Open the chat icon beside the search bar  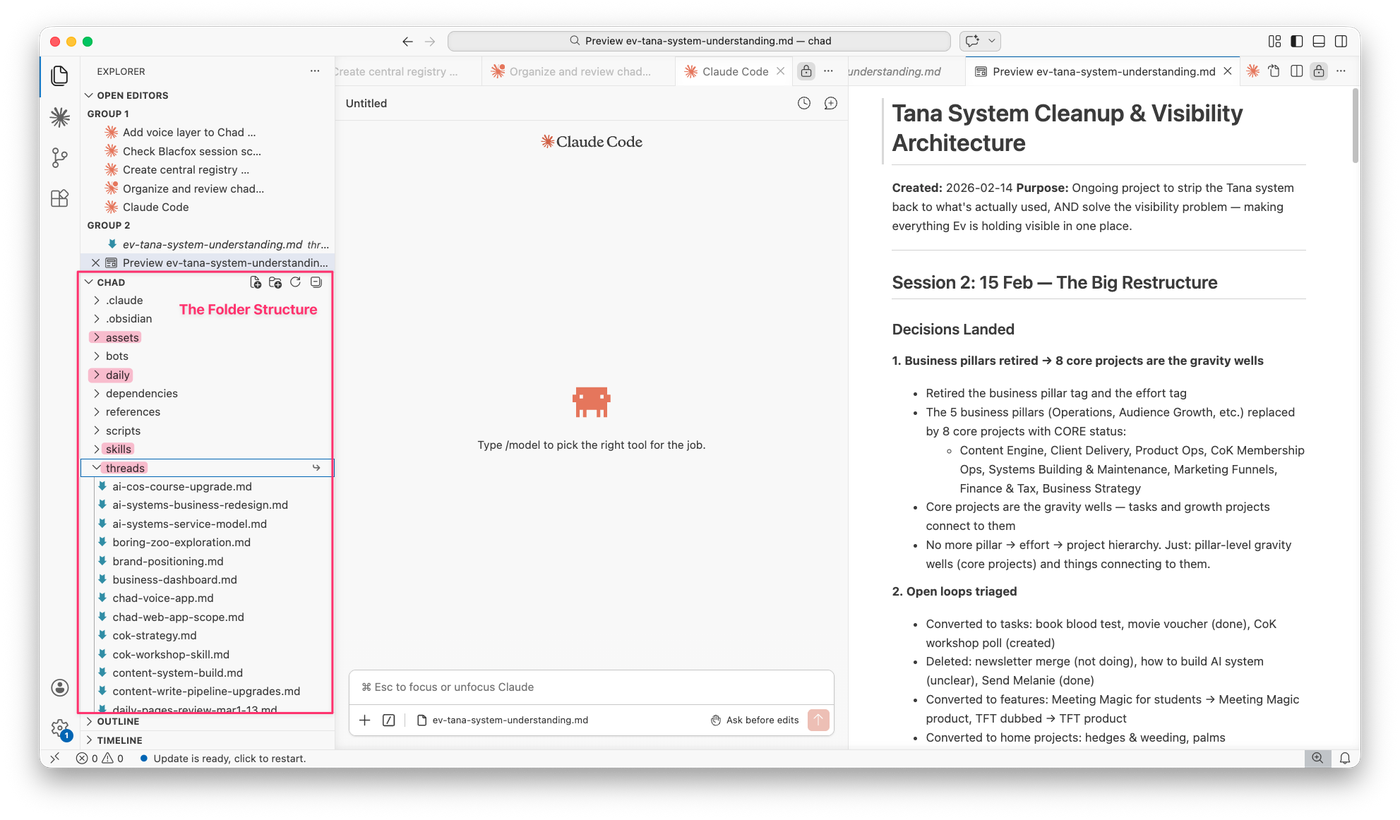click(x=971, y=41)
